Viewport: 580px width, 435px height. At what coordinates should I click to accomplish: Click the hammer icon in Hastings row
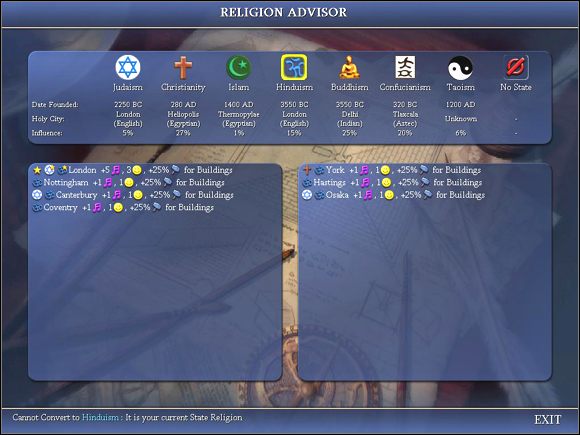click(x=425, y=182)
